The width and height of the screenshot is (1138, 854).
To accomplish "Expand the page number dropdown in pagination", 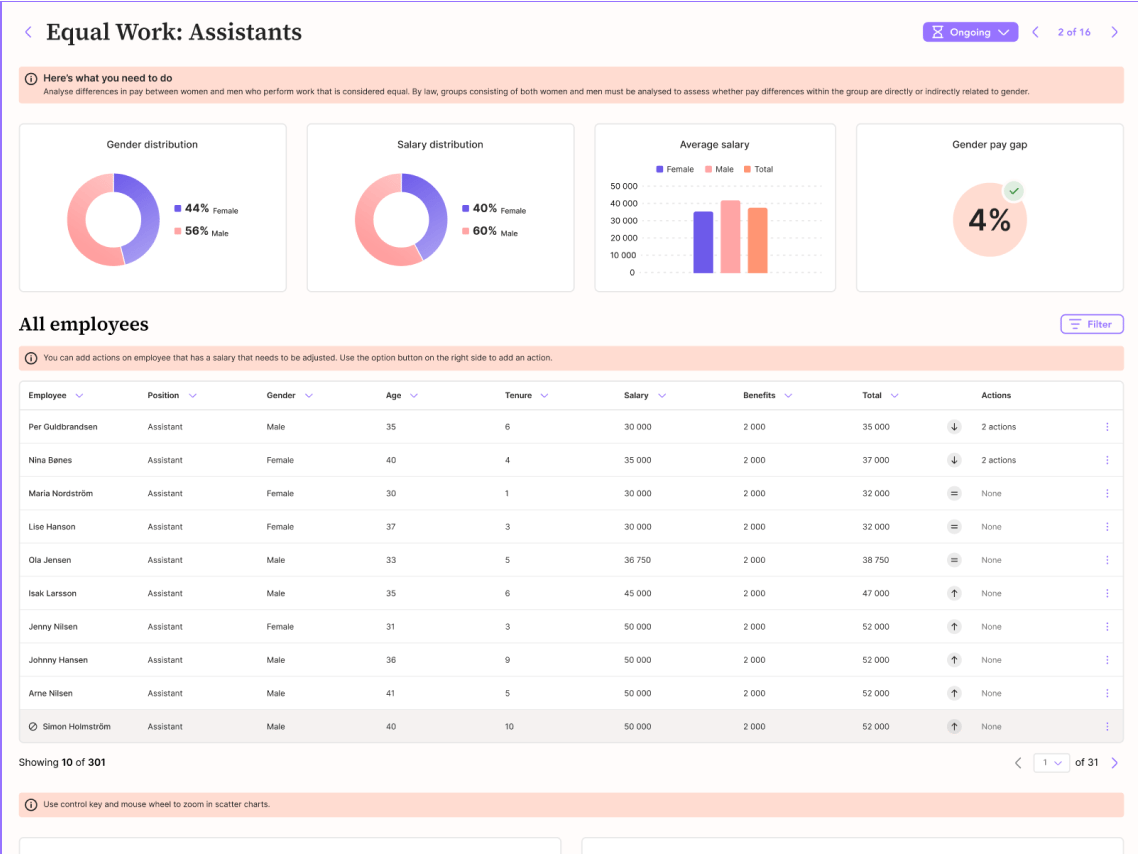I will point(1051,763).
